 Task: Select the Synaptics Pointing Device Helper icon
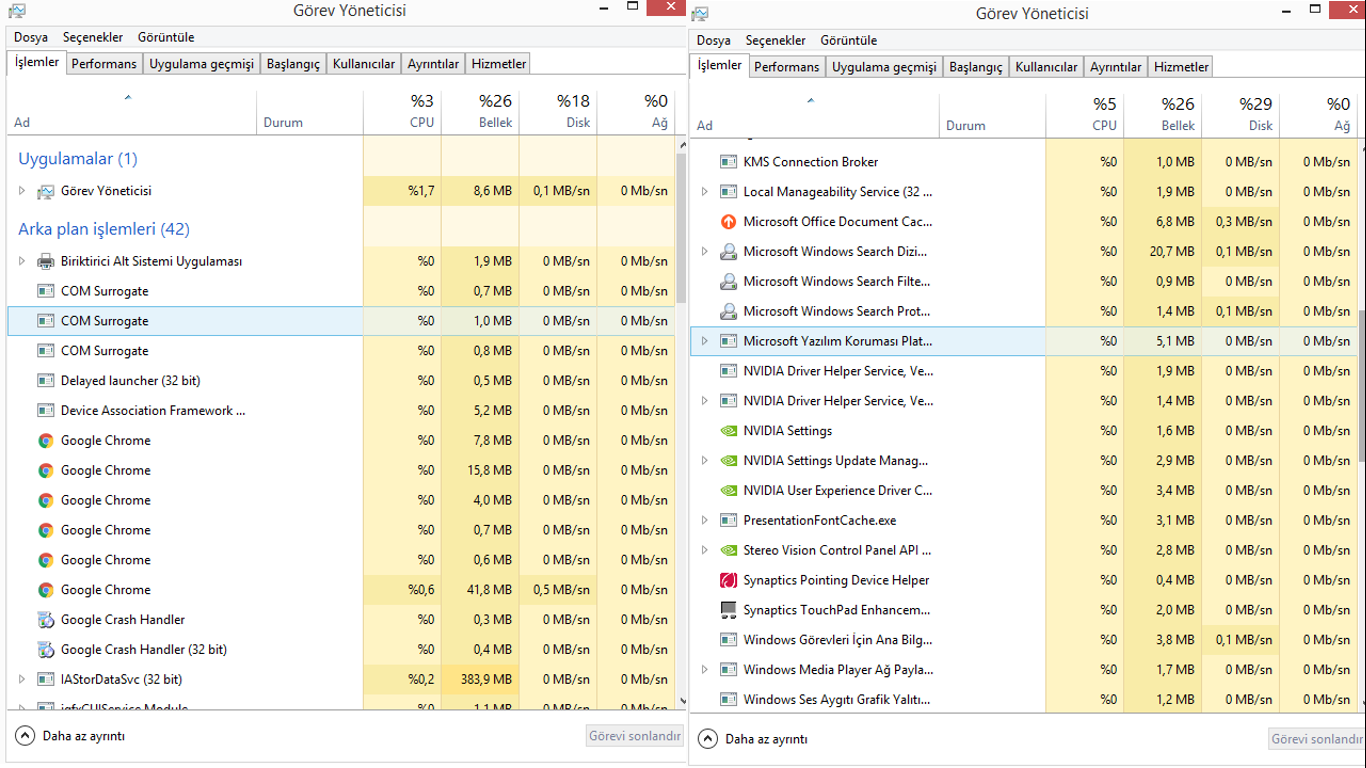[728, 580]
